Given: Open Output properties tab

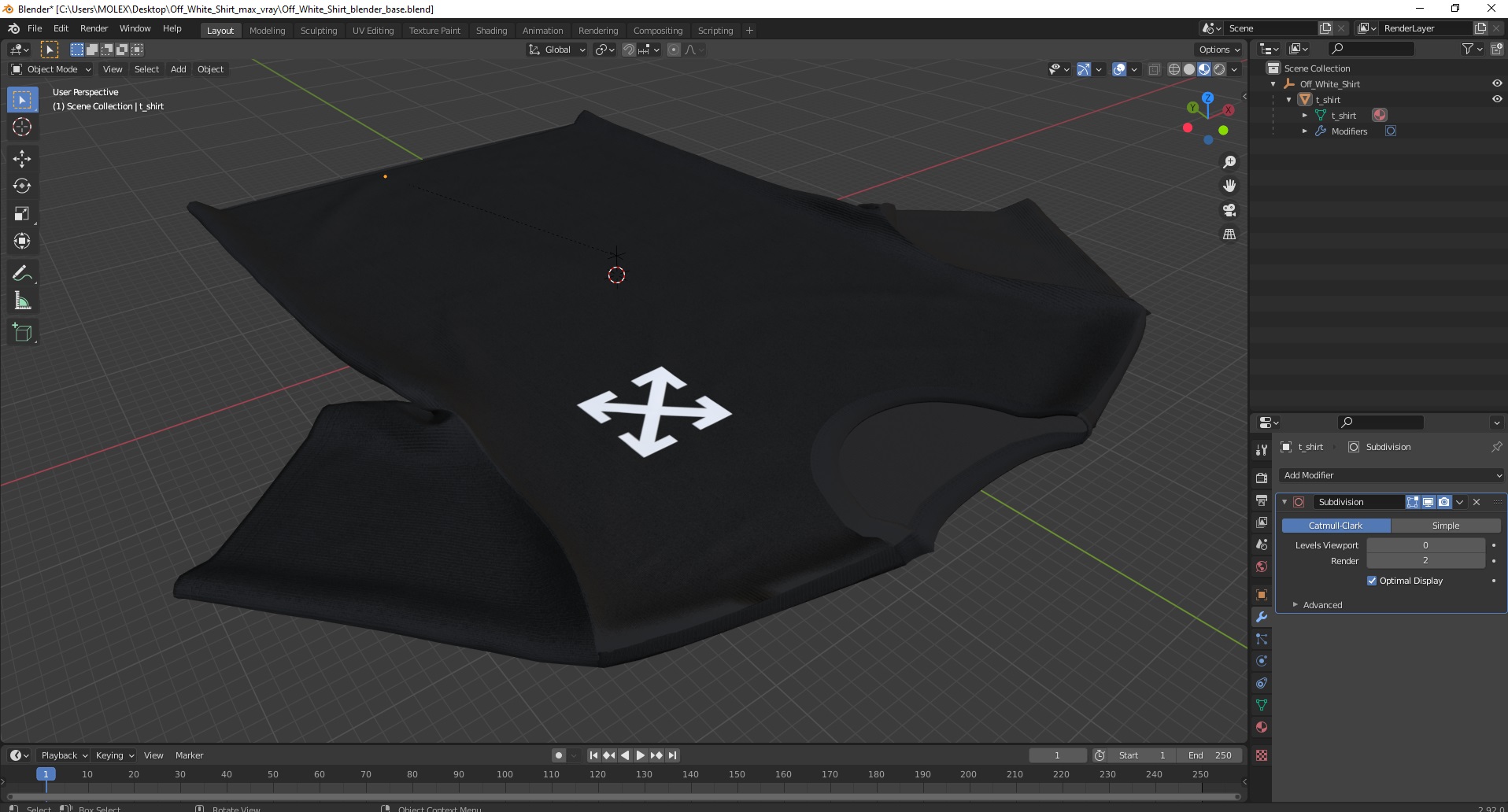Looking at the screenshot, I should pos(1262,500).
